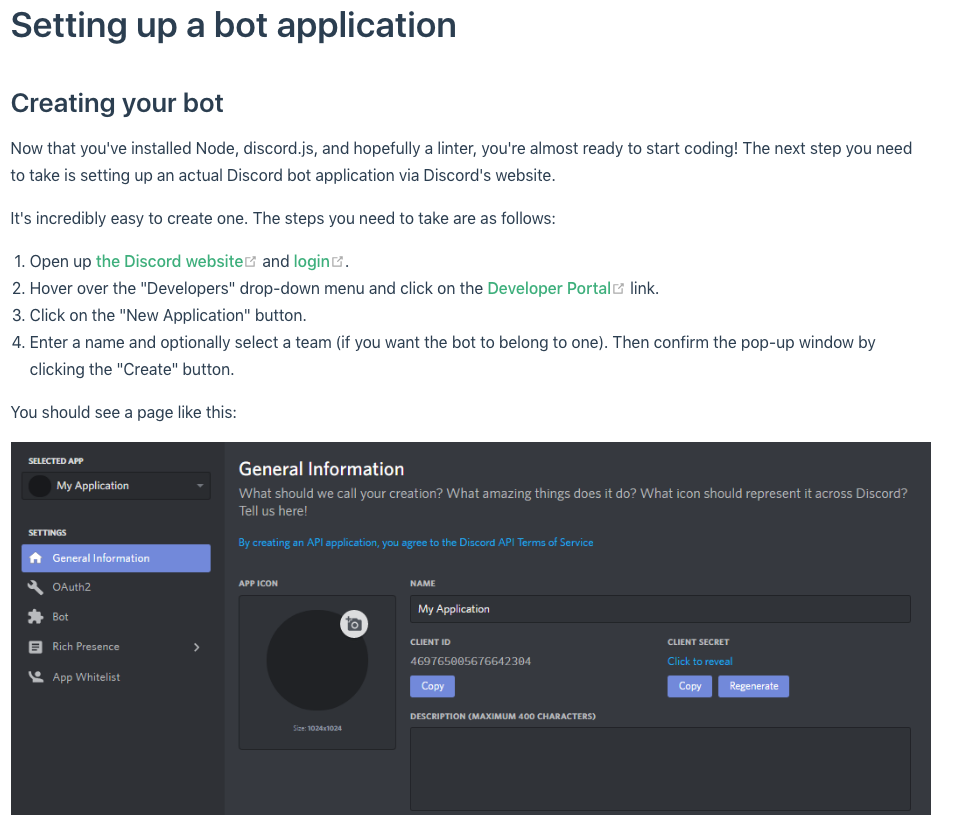Copy the Client ID with its Copy button
The height and width of the screenshot is (815, 961).
[432, 686]
